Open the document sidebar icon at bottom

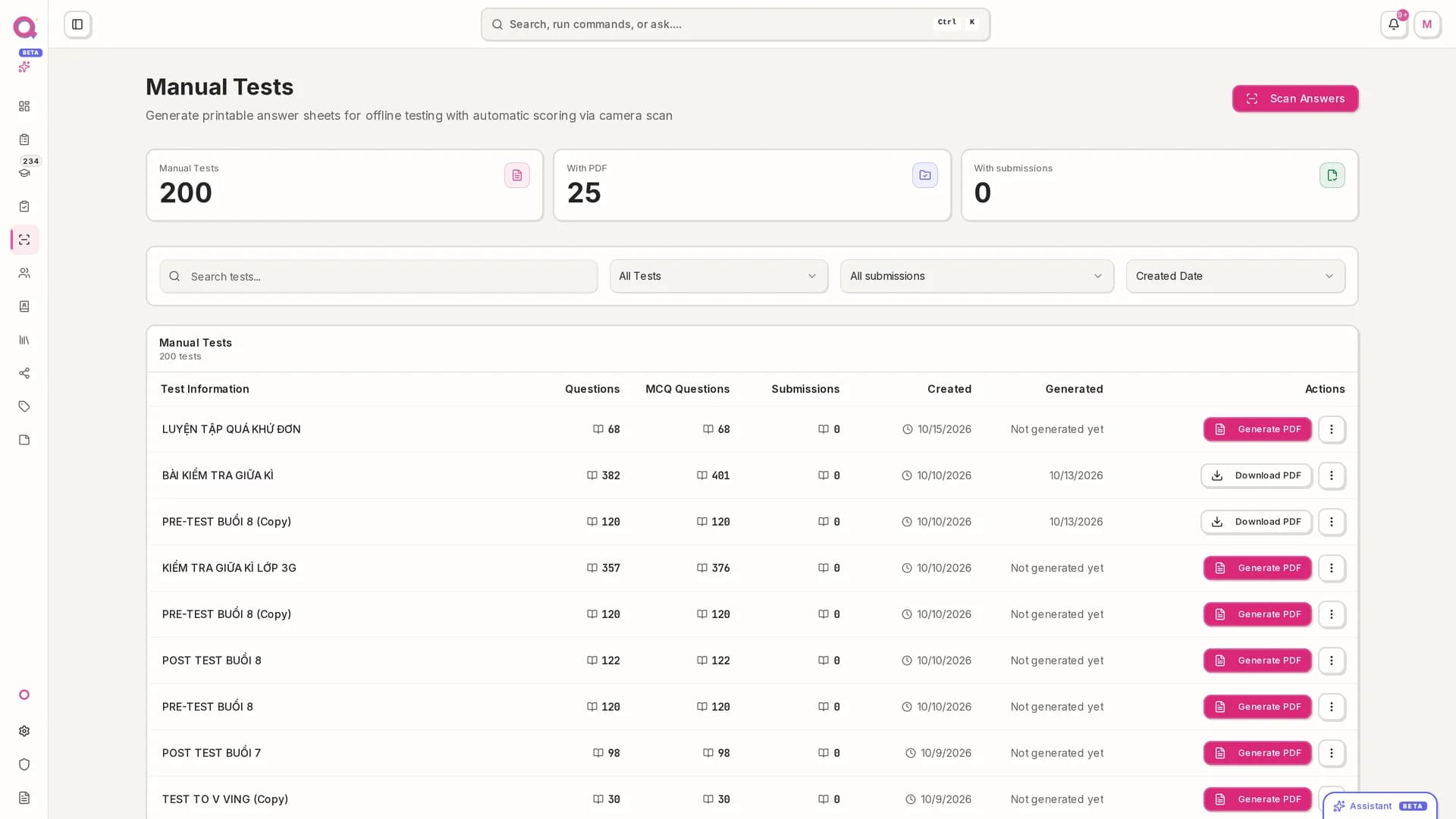[24, 798]
